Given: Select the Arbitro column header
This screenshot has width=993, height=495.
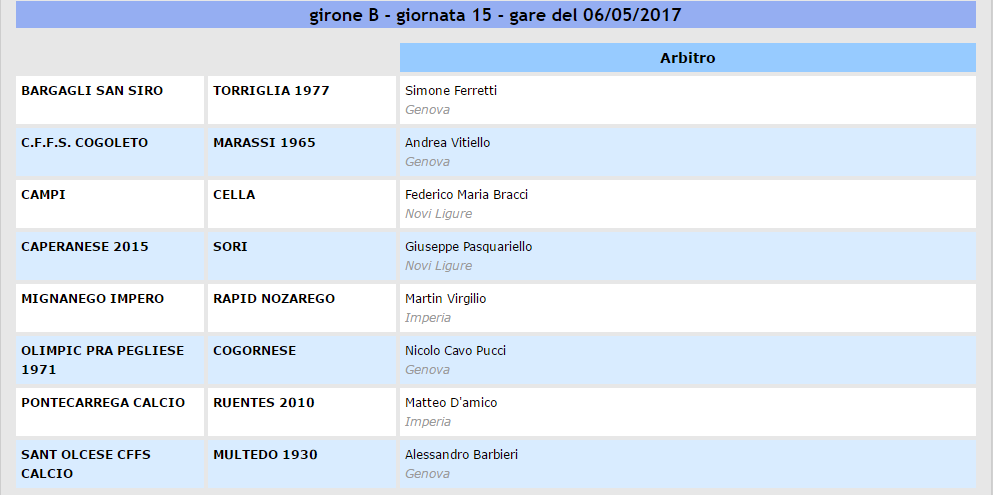Looking at the screenshot, I should (688, 58).
